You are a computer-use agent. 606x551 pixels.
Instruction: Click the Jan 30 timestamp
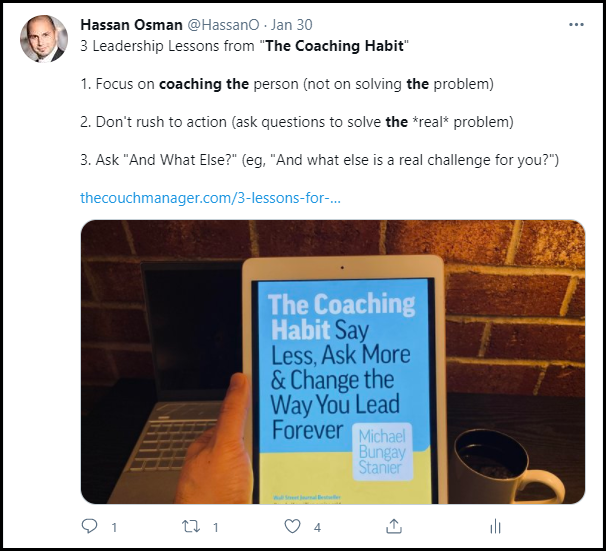(x=291, y=25)
